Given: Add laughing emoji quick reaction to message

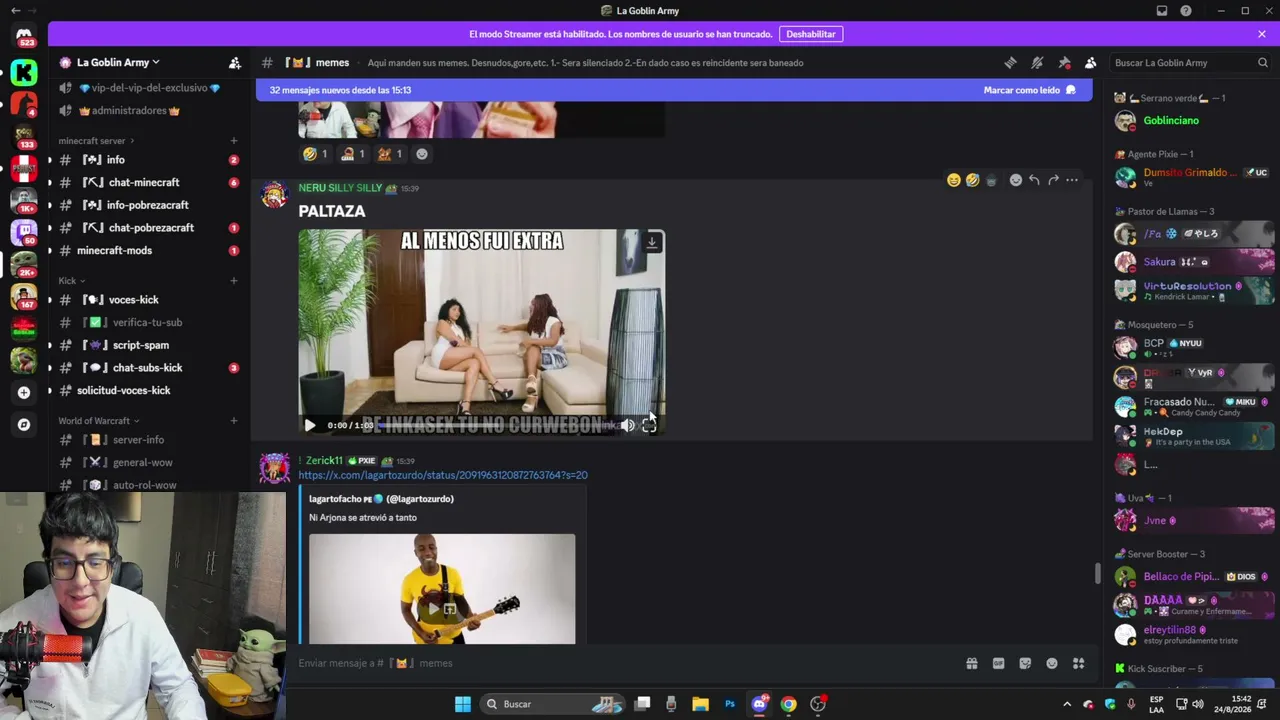Looking at the screenshot, I should point(953,180).
